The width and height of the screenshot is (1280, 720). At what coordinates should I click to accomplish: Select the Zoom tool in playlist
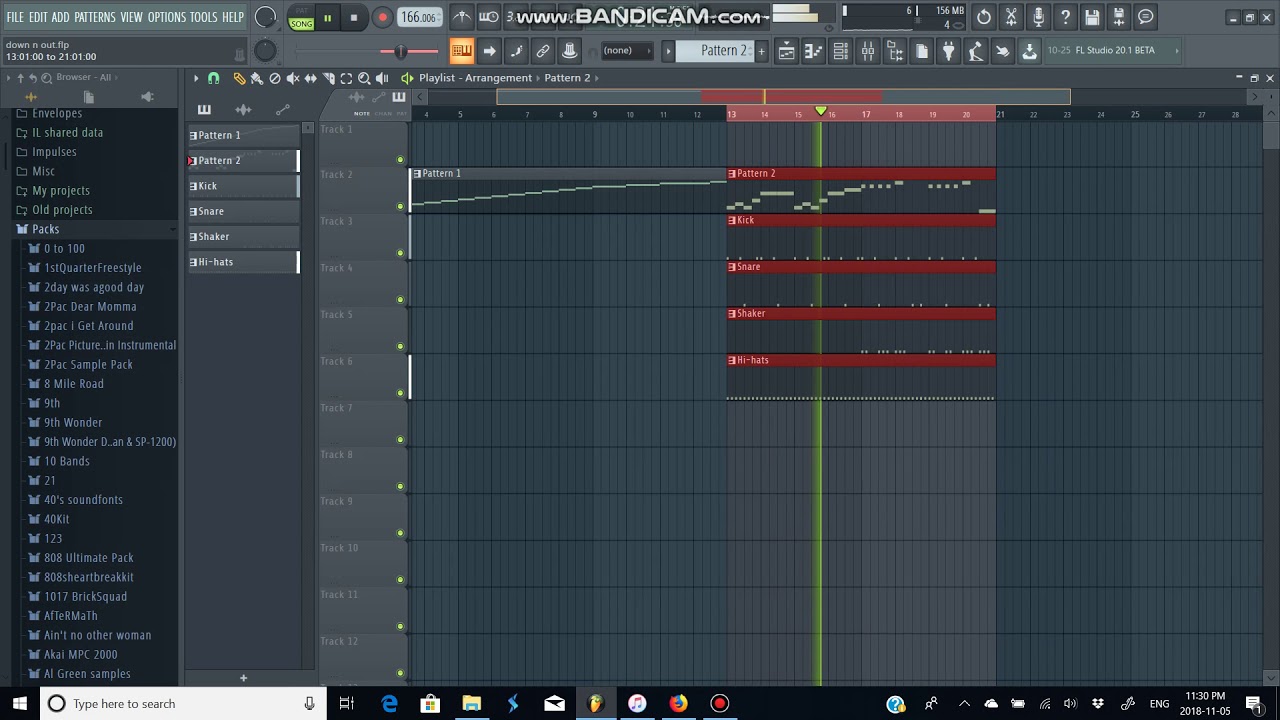click(x=364, y=78)
